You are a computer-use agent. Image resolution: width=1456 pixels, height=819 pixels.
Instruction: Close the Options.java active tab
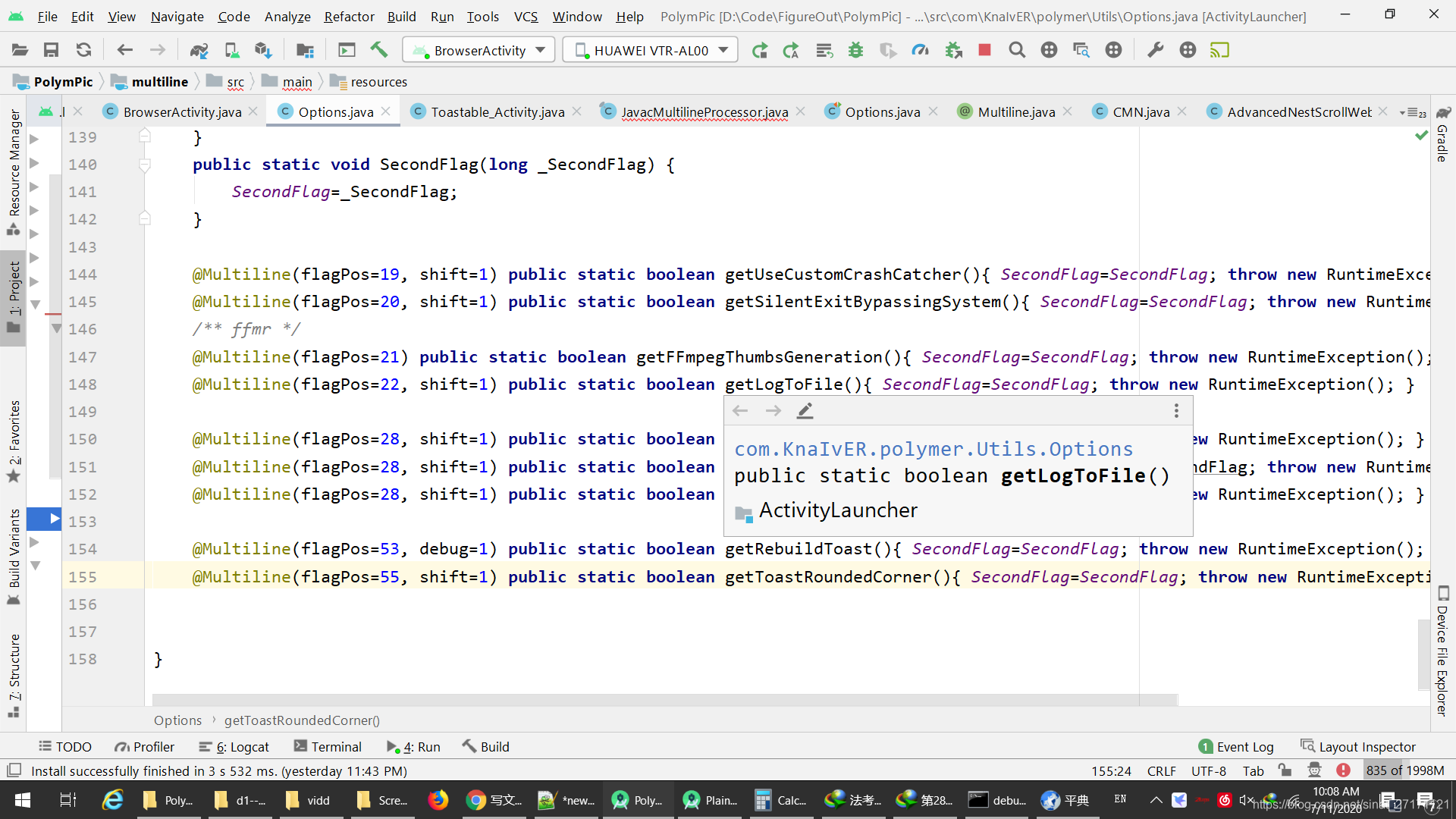(x=386, y=111)
